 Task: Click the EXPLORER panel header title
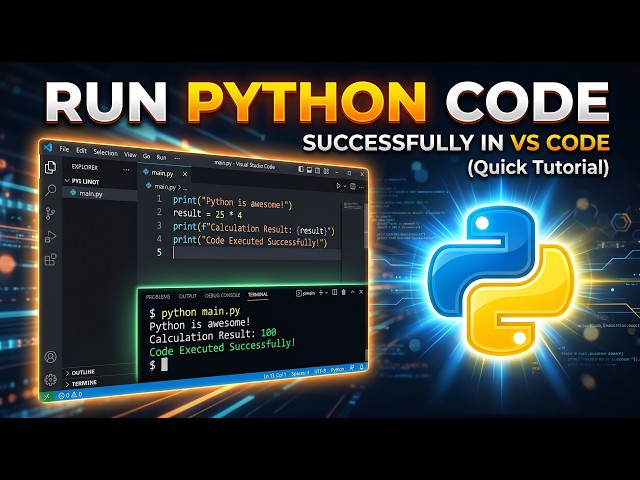coord(85,167)
